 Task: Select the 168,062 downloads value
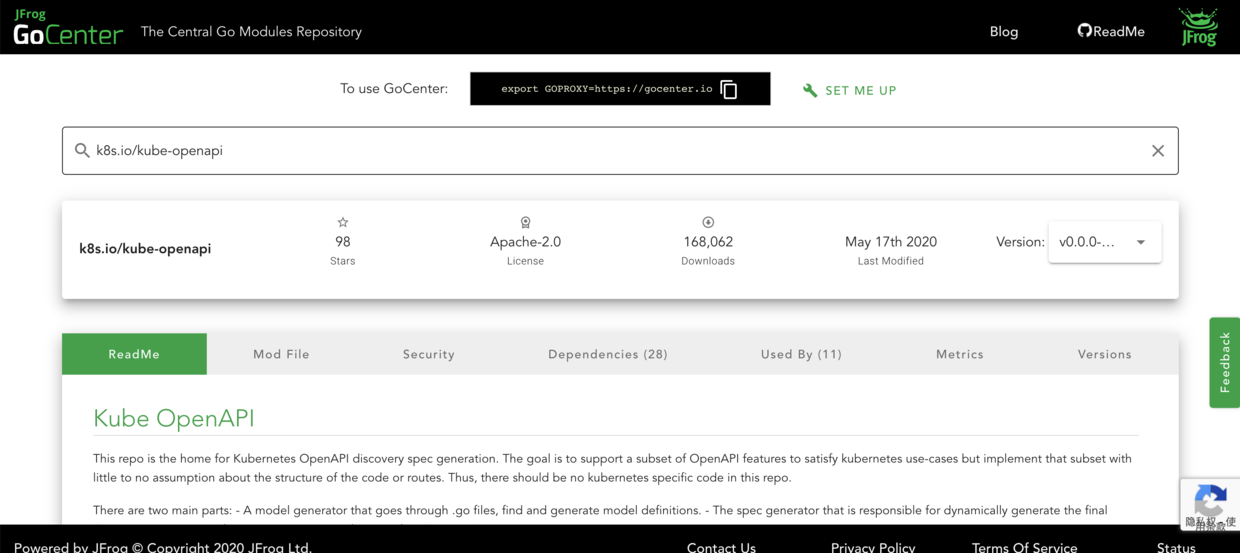708,242
